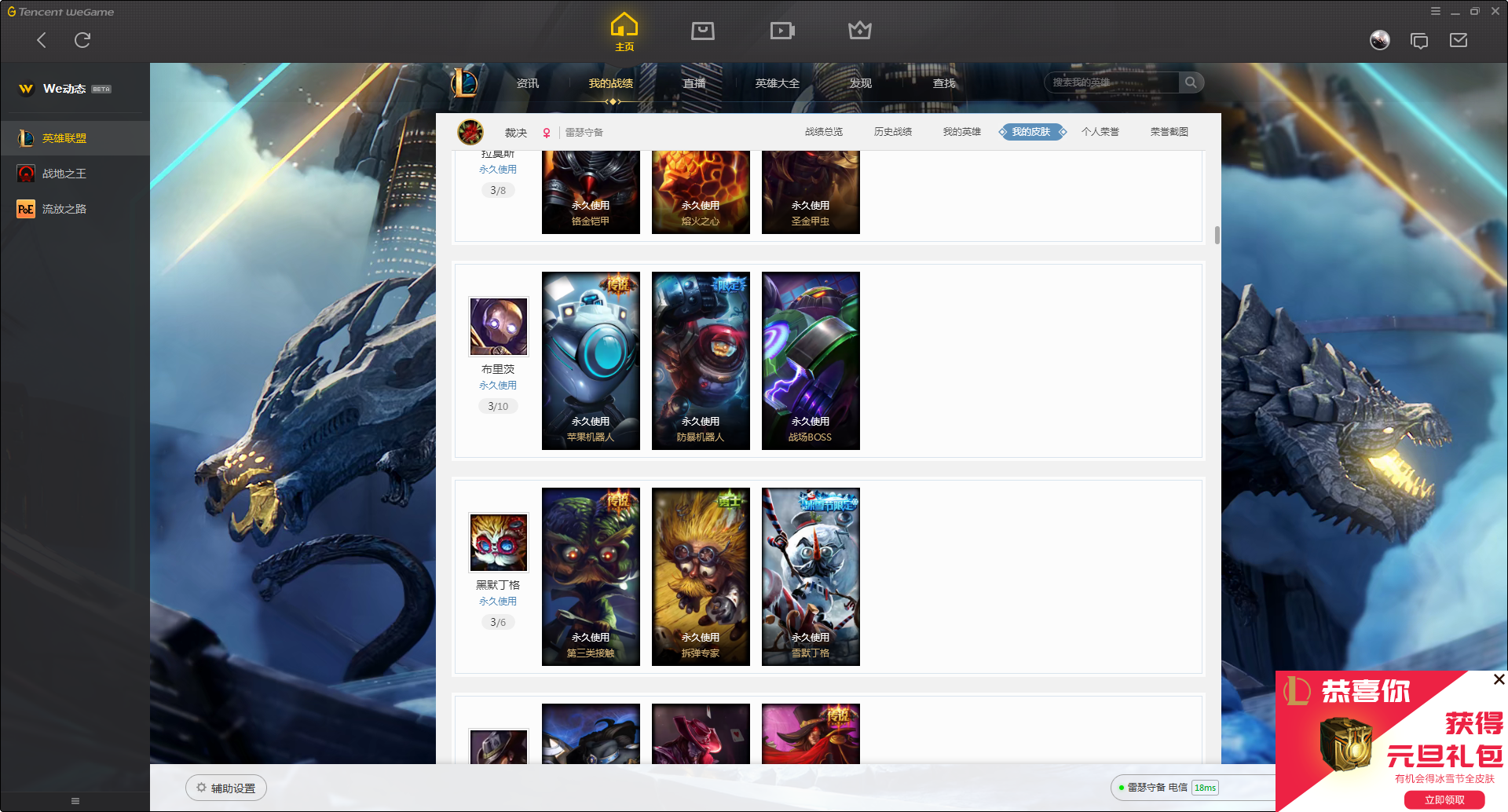Click the 立即领取 button
Viewport: 1508px width, 812px height.
1444,799
